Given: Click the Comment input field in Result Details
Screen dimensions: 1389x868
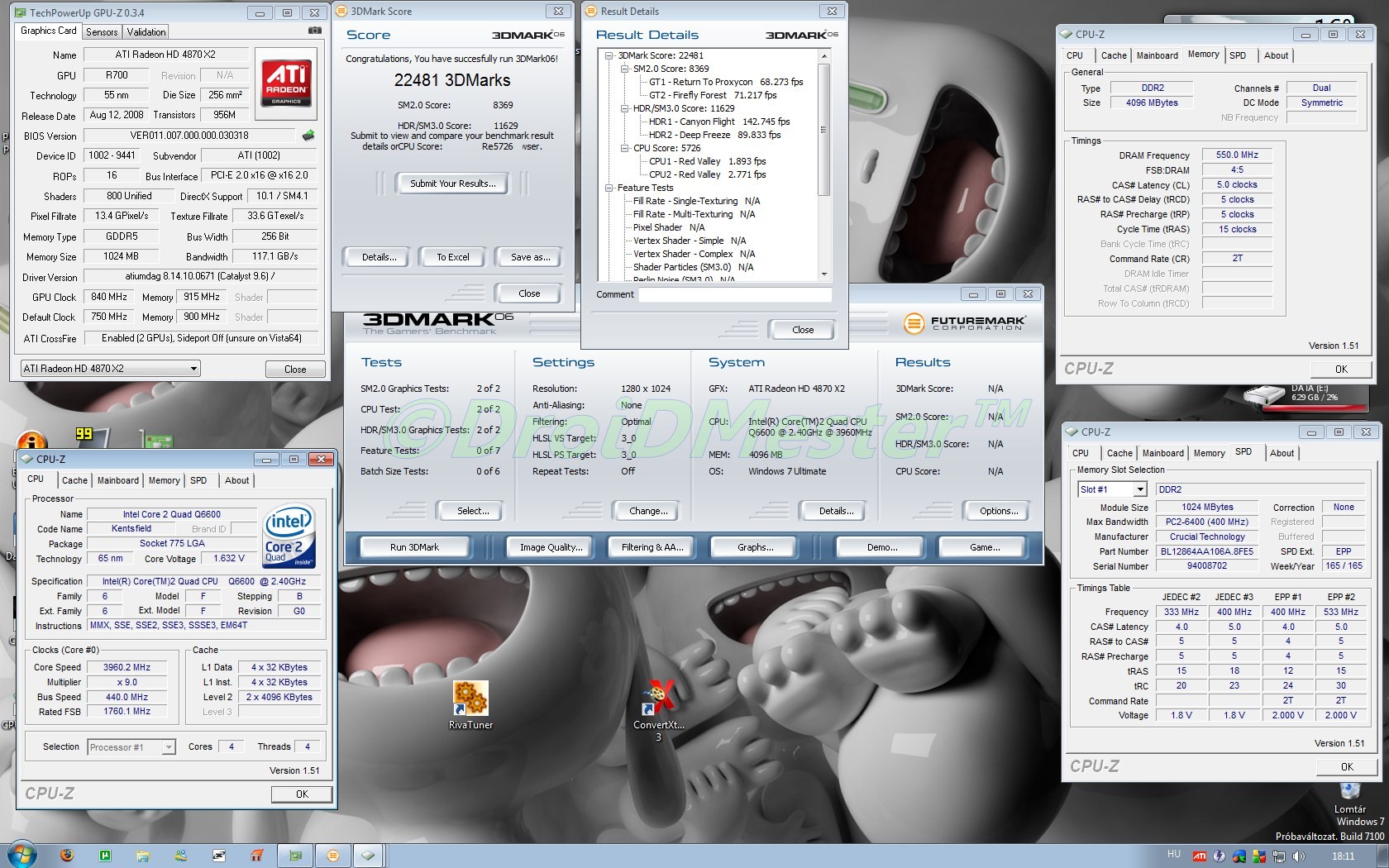Looking at the screenshot, I should [x=735, y=294].
